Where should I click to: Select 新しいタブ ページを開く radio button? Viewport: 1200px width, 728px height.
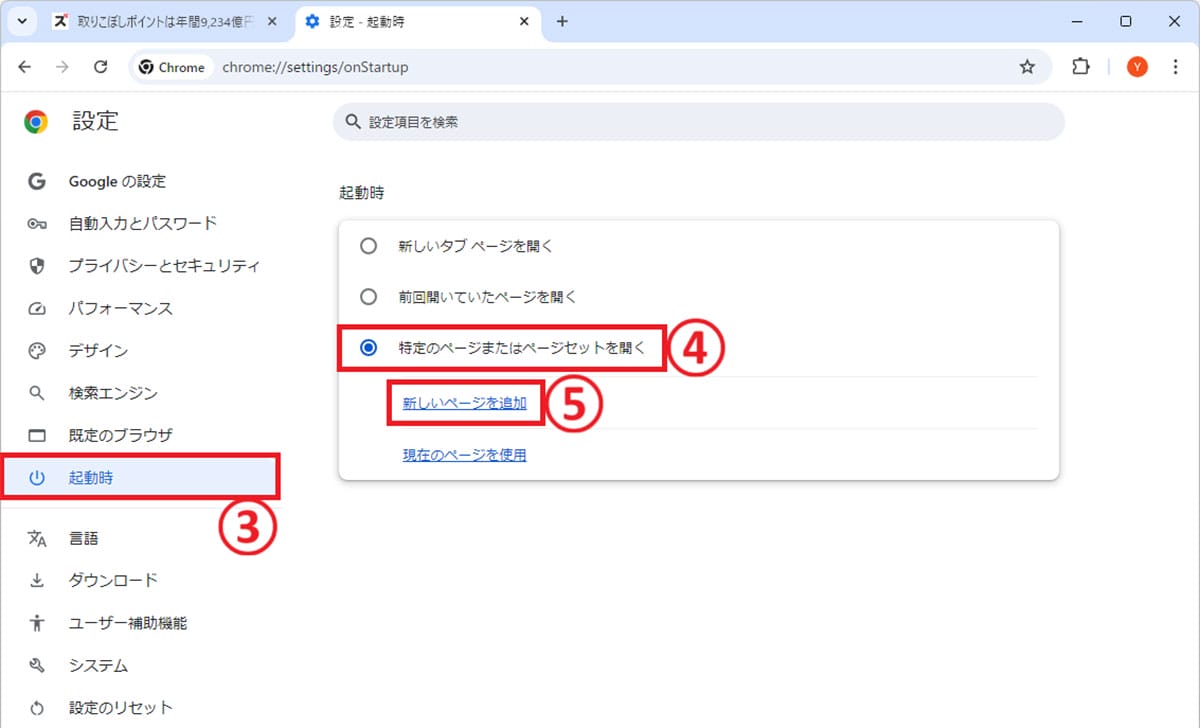pyautogui.click(x=369, y=246)
